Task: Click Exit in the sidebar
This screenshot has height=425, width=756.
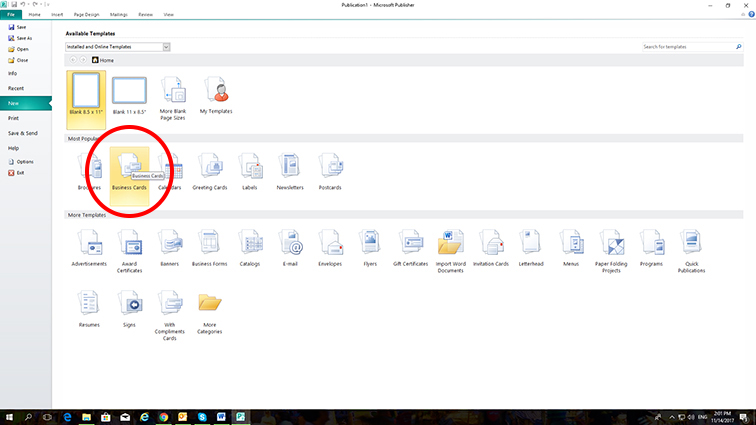Action: pos(16,173)
